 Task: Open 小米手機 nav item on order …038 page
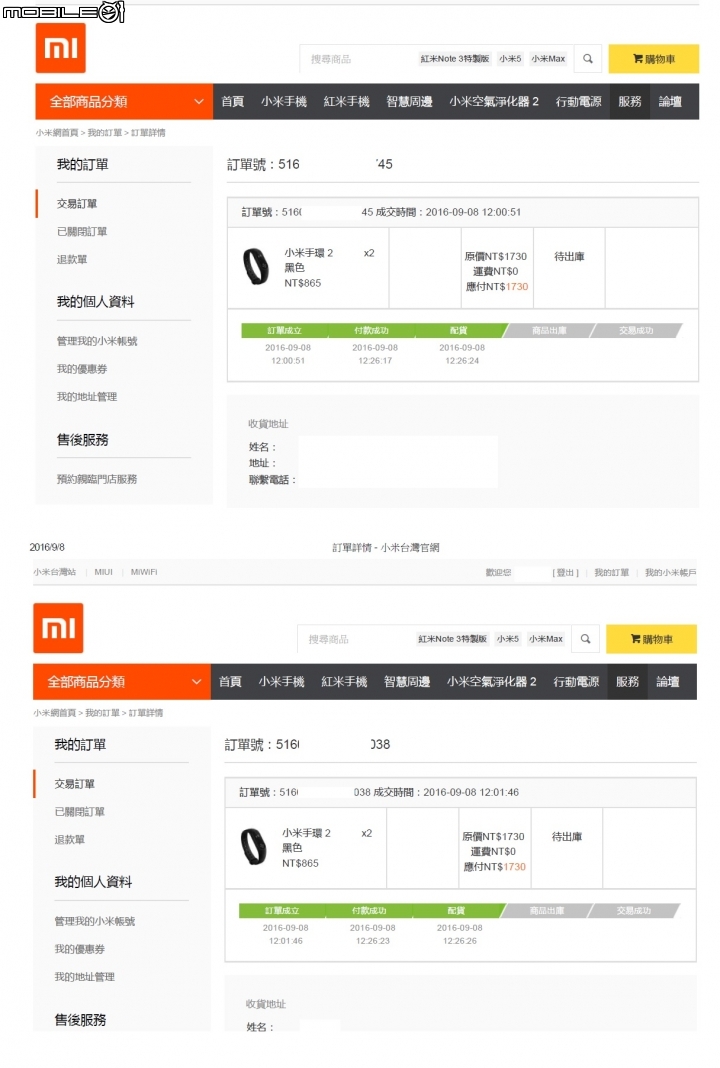click(x=281, y=682)
